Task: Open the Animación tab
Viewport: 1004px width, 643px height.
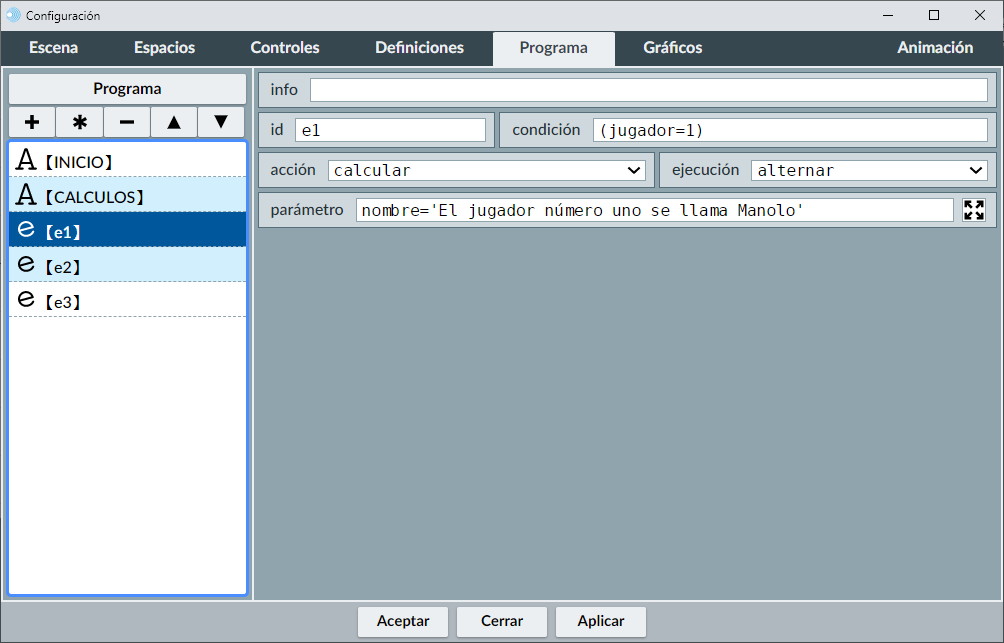Action: [x=934, y=48]
